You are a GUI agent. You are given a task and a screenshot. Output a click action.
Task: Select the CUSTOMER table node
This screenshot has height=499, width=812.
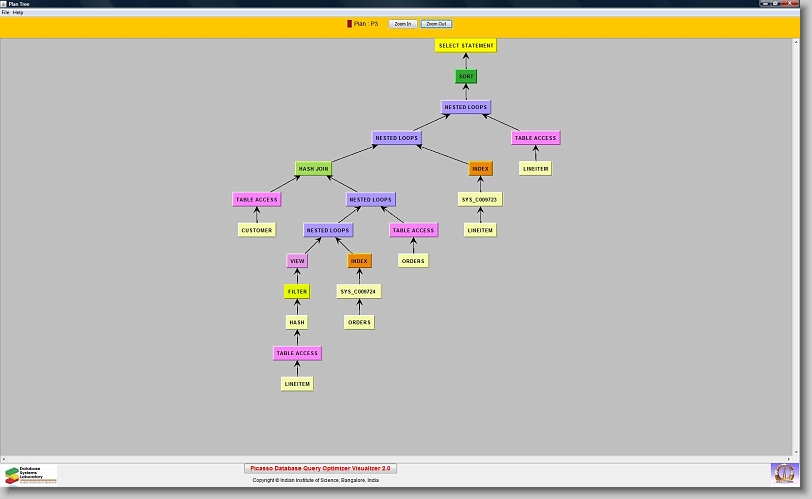click(257, 230)
